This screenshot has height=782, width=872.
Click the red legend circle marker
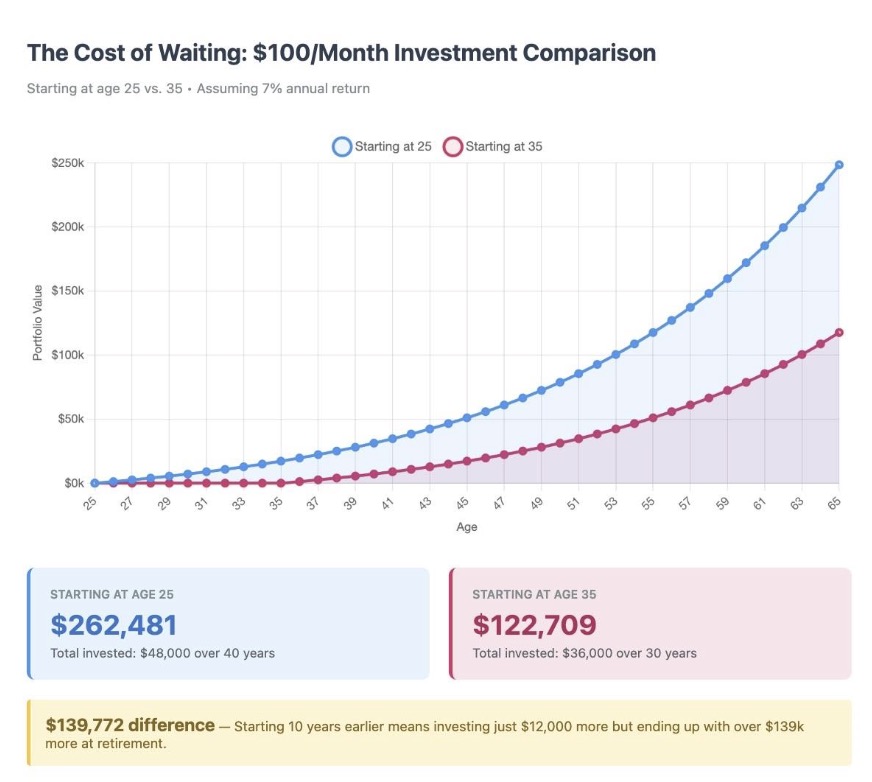pyautogui.click(x=453, y=146)
